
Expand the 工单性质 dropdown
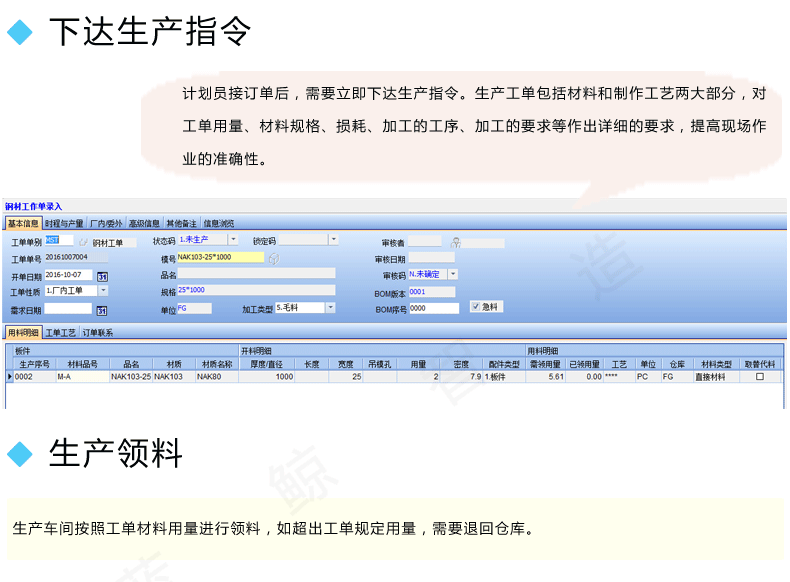[103, 291]
